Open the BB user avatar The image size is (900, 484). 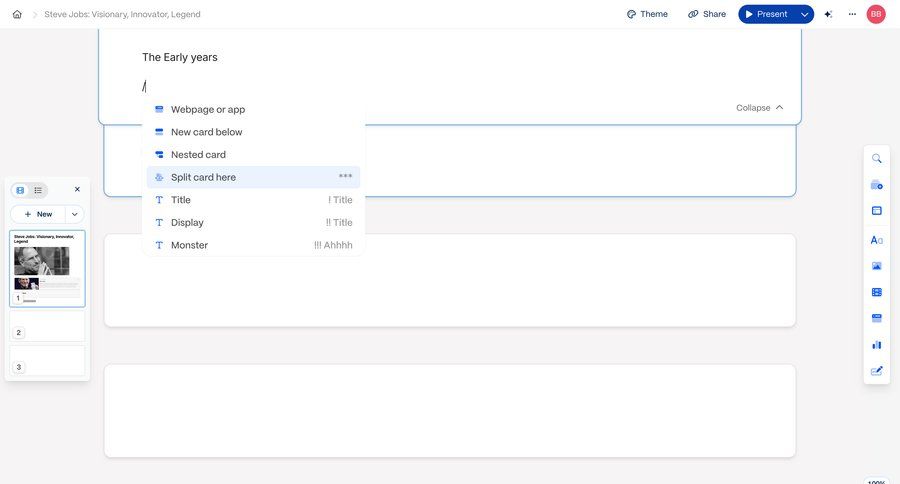point(876,14)
